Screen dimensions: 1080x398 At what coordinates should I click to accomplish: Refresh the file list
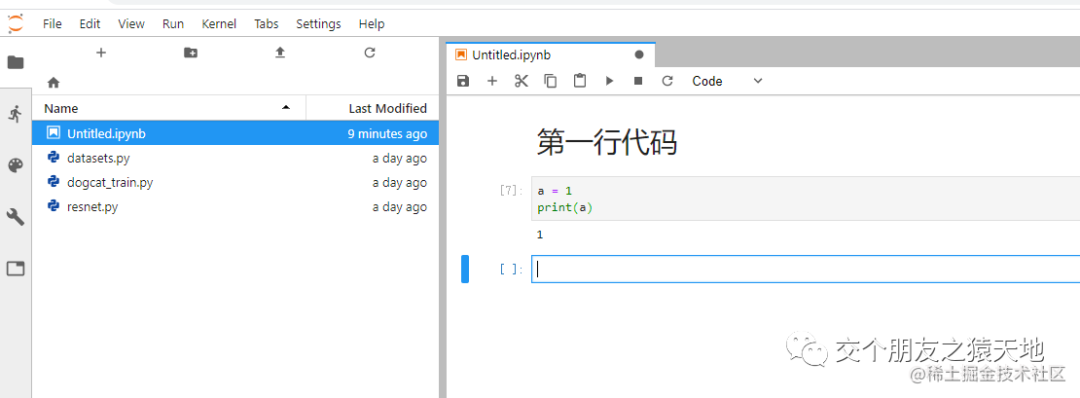click(x=370, y=52)
